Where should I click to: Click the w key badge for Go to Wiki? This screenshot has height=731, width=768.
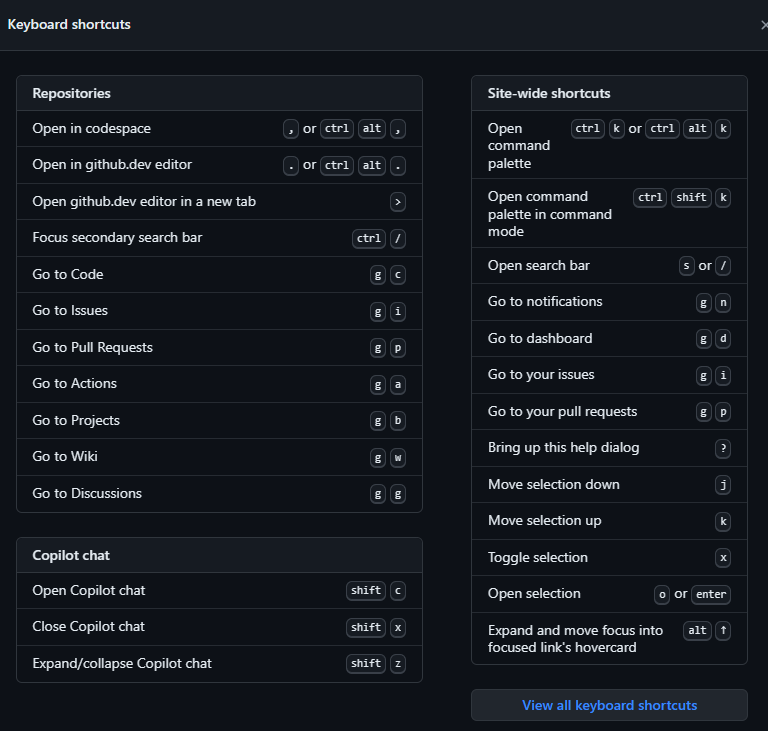click(398, 458)
